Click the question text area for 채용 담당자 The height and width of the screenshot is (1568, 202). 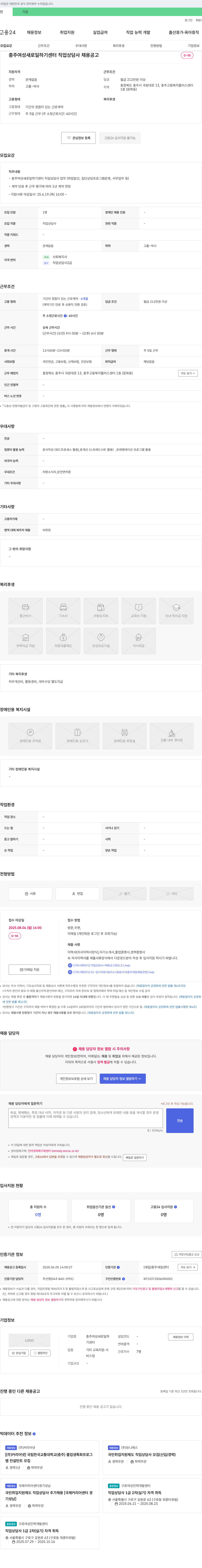click(86, 1118)
